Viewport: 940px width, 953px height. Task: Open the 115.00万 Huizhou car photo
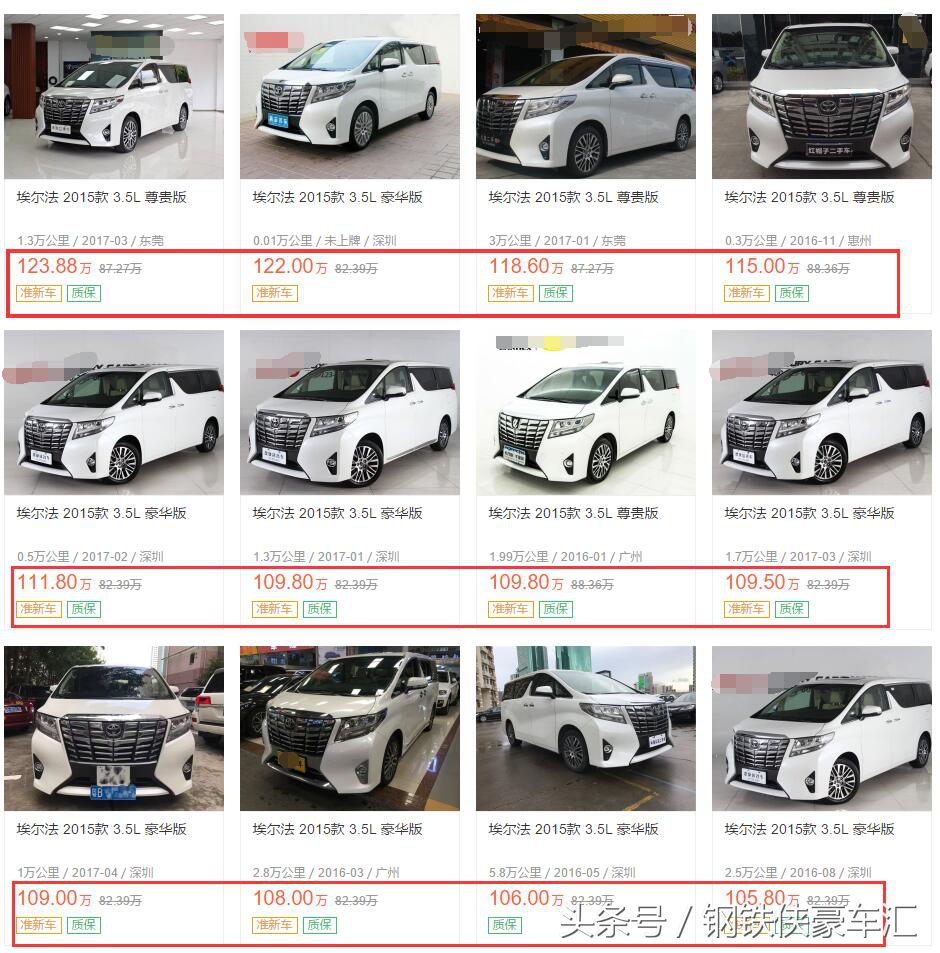(x=822, y=97)
